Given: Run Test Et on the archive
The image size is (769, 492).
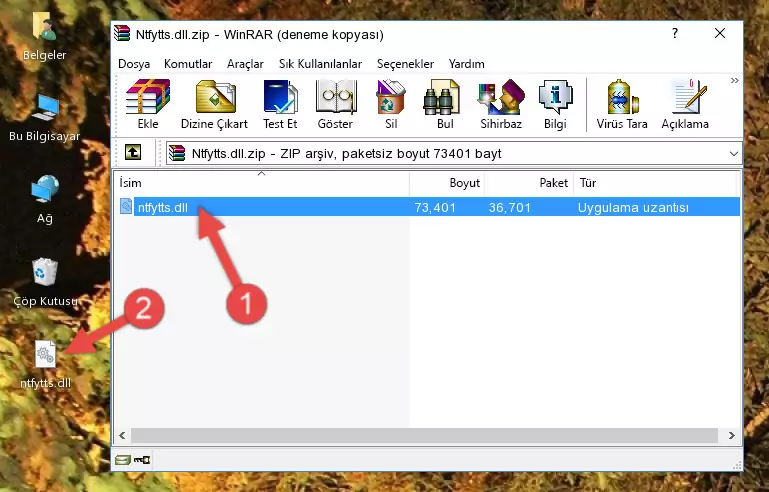Looking at the screenshot, I should pos(280,104).
